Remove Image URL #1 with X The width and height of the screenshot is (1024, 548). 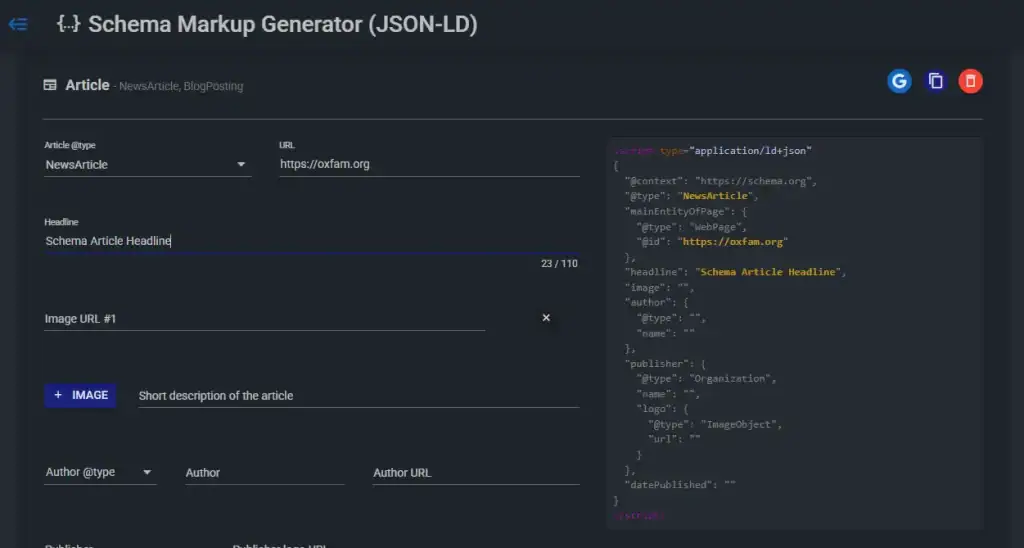546,317
